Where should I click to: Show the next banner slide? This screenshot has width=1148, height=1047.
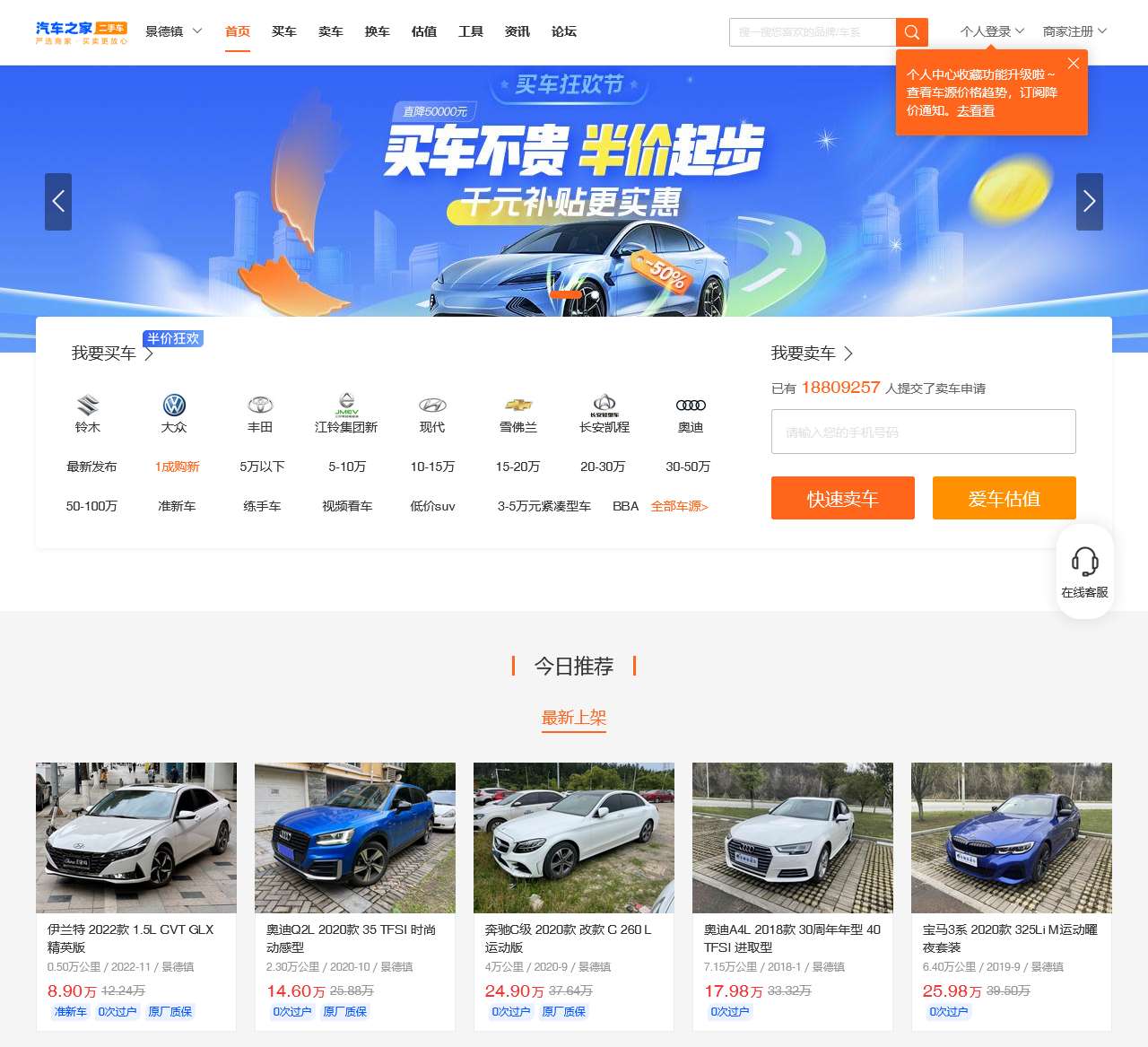tap(1090, 202)
